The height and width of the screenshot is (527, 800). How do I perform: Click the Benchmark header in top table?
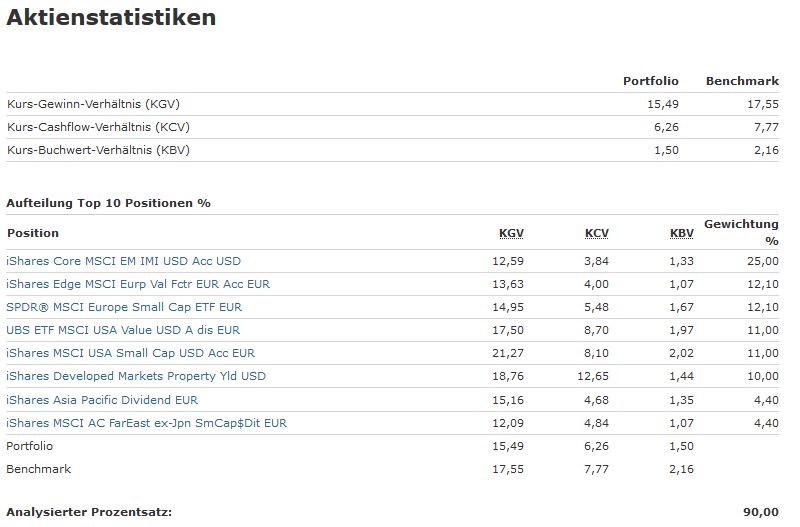point(742,81)
